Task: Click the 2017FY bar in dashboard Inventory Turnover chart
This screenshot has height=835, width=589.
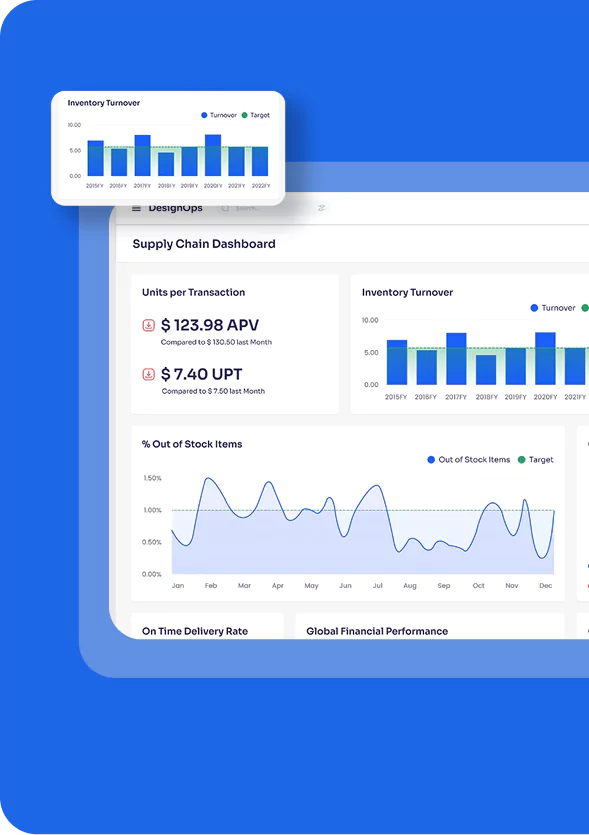Action: coord(456,358)
